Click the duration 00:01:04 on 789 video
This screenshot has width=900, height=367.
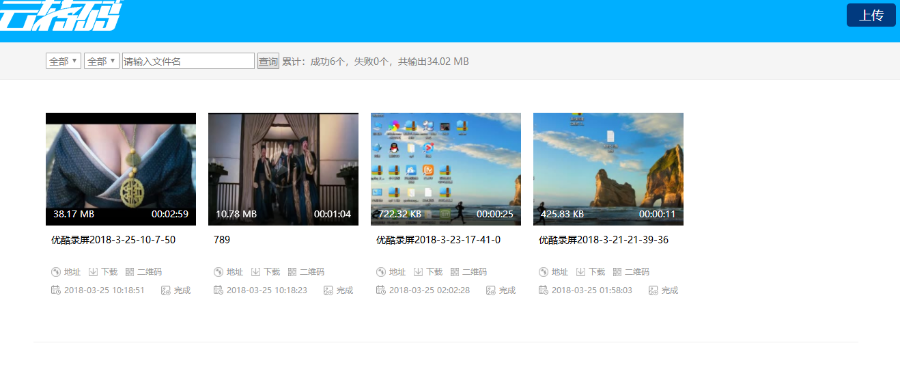(x=332, y=214)
